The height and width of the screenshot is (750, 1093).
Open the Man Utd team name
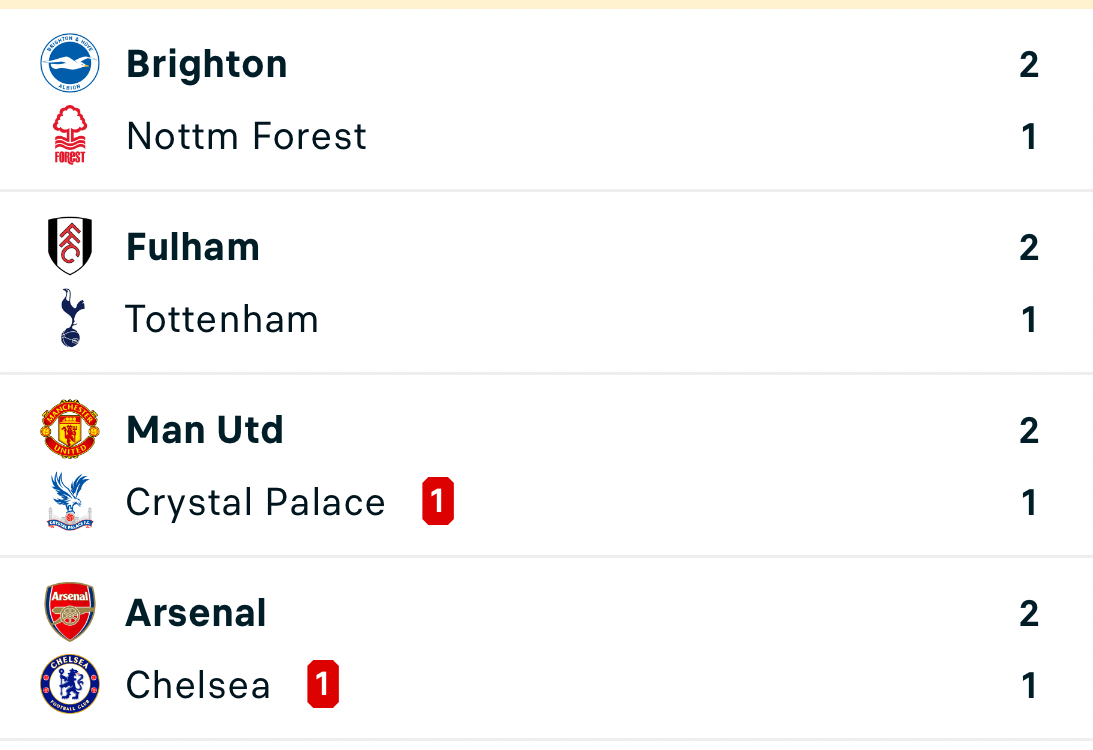pos(205,430)
